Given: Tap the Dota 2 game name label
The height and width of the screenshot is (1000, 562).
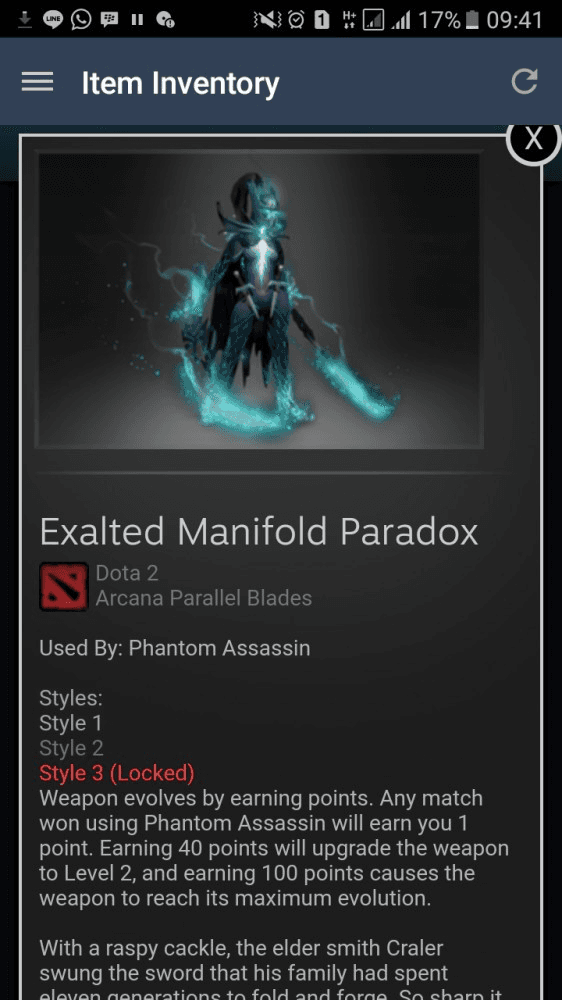Looking at the screenshot, I should (127, 573).
